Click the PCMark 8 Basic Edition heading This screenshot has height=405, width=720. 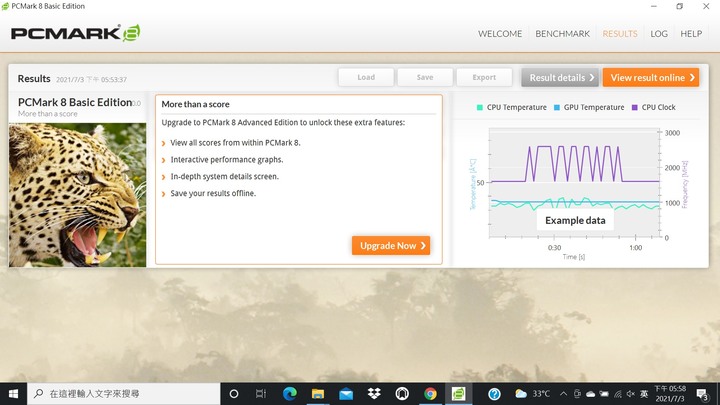click(75, 102)
